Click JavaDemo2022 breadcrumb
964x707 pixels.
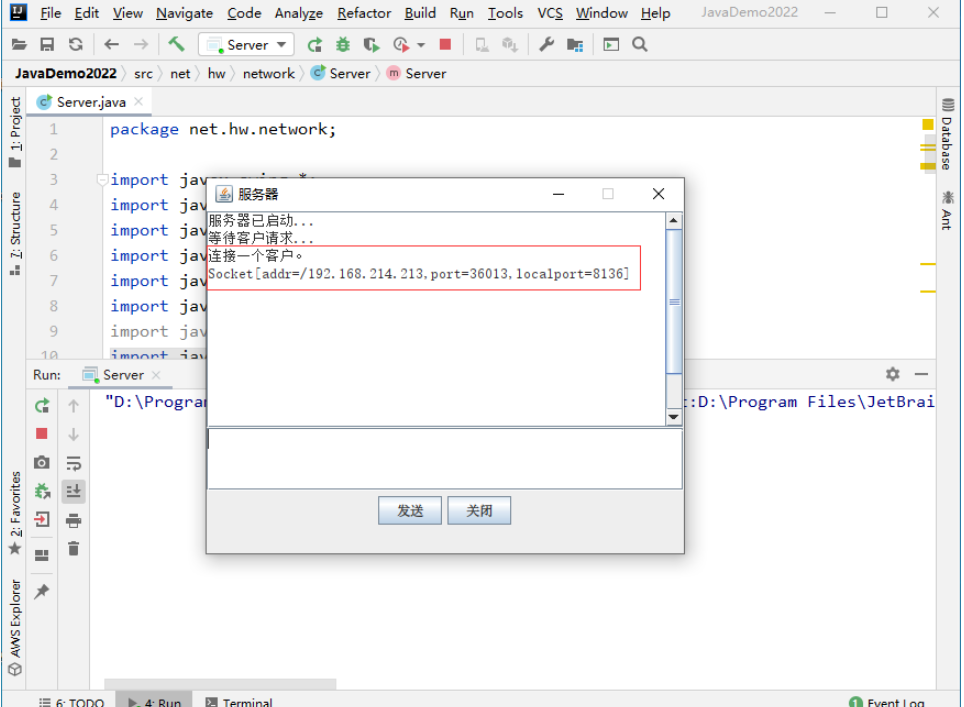point(66,74)
